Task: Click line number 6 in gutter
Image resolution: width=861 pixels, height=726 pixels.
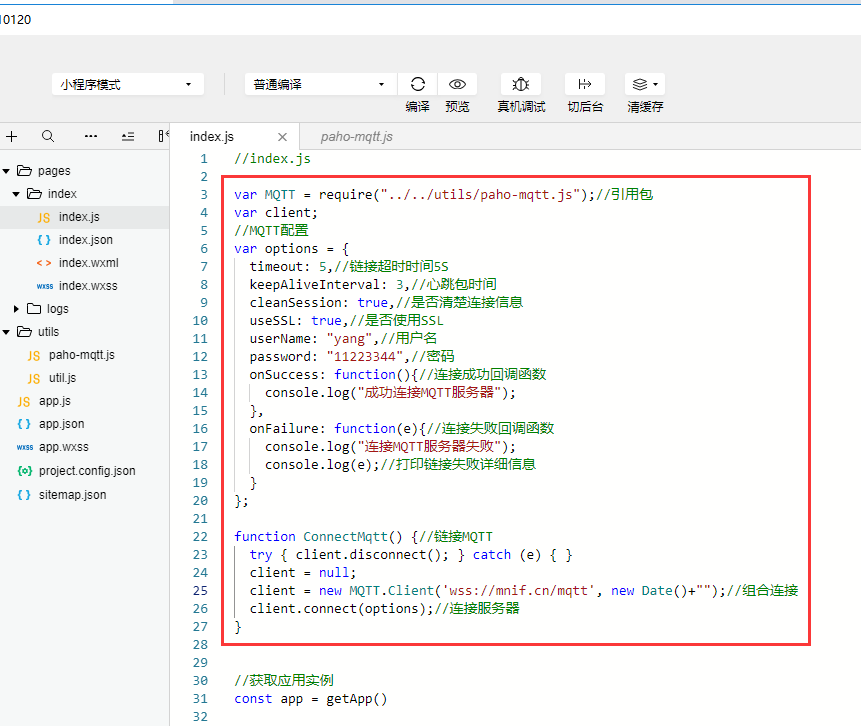Action: click(x=204, y=249)
